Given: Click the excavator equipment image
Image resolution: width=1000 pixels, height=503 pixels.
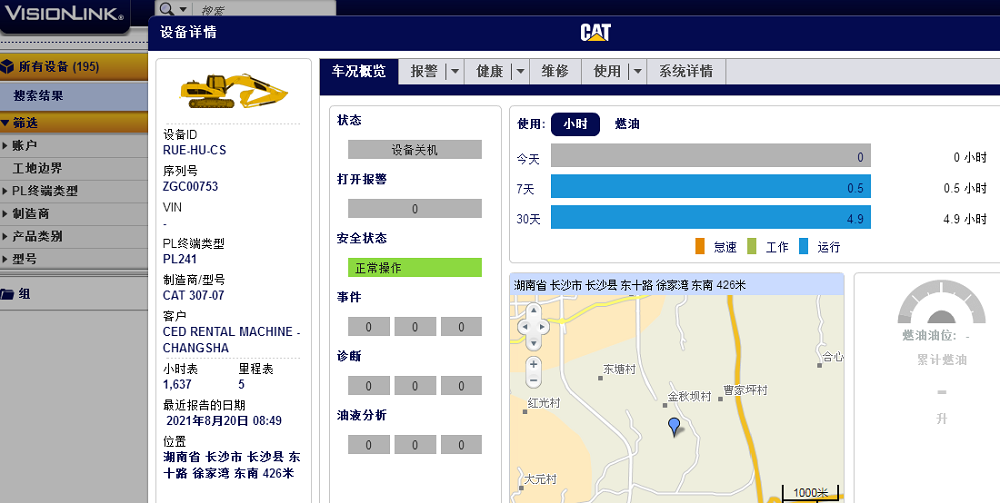Looking at the screenshot, I should (230, 90).
